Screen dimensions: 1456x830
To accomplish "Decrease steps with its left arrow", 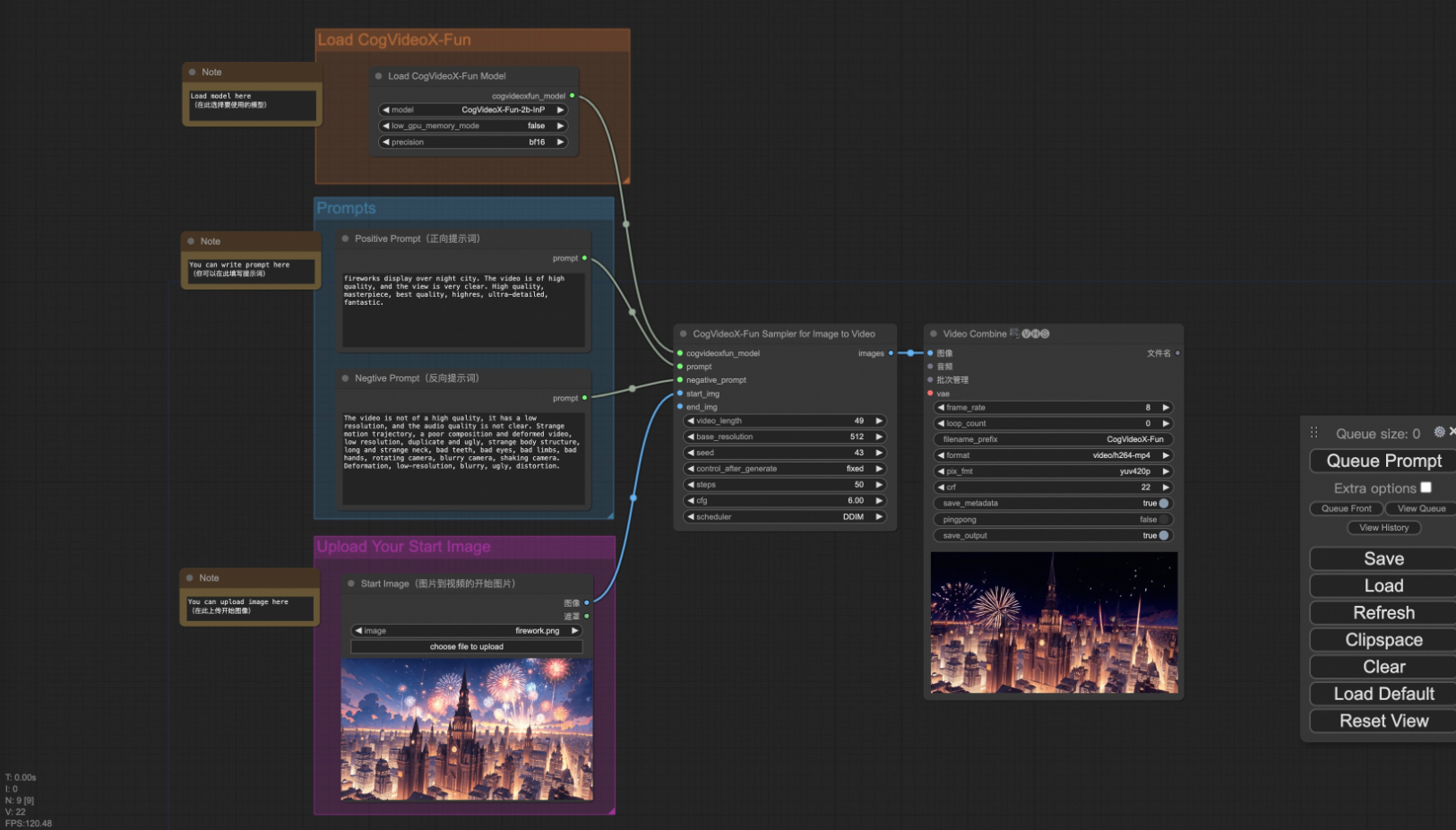I will coord(691,485).
